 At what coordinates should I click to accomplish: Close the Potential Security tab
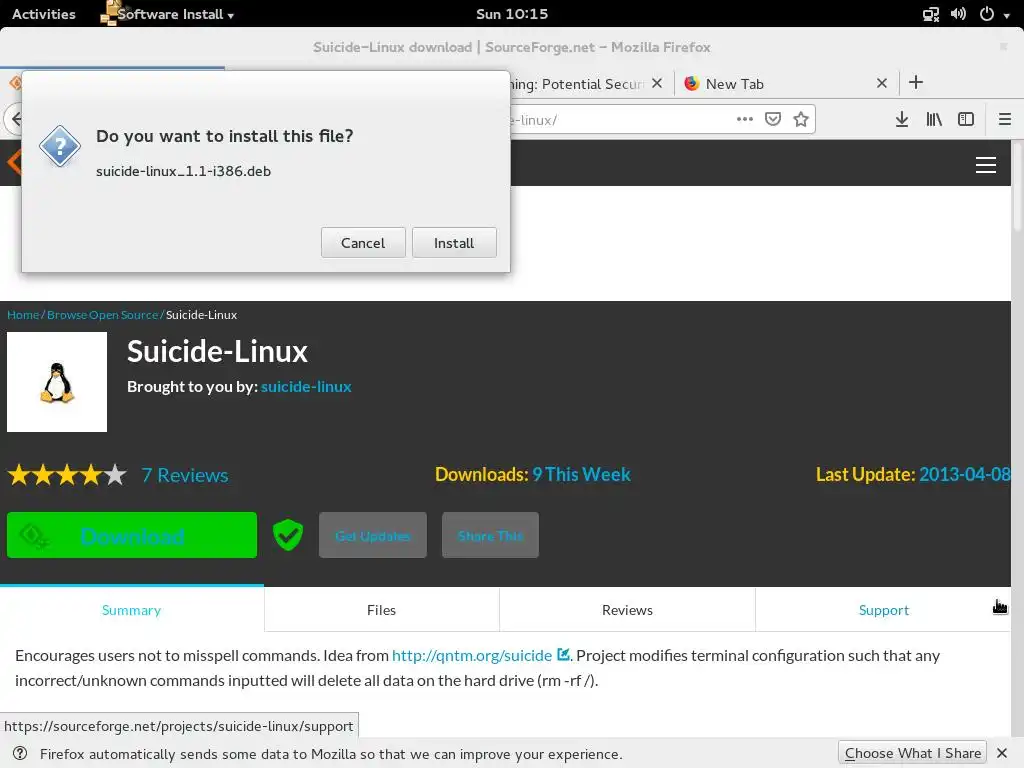click(657, 83)
